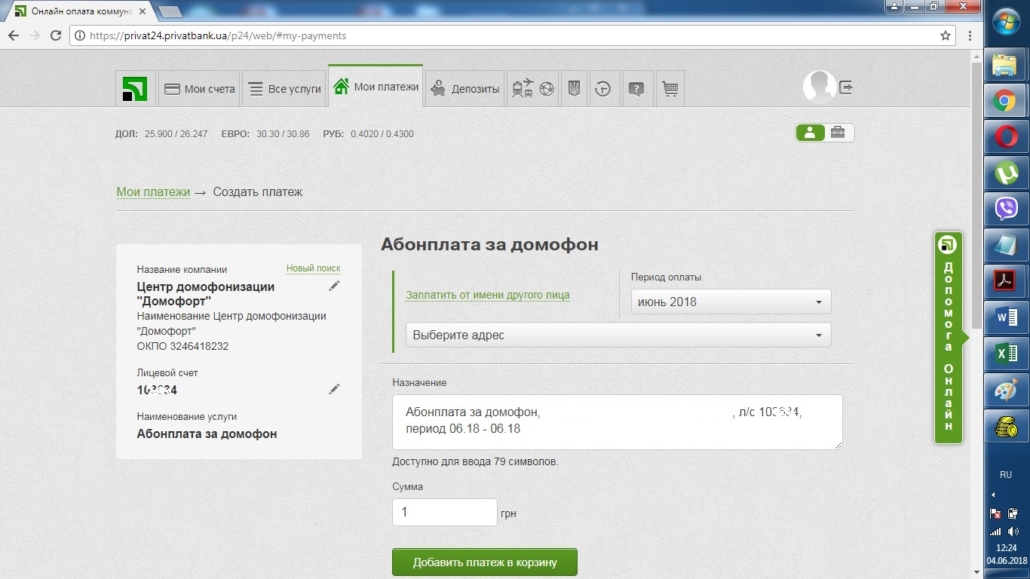Click the browser address bar URL

pyautogui.click(x=217, y=35)
